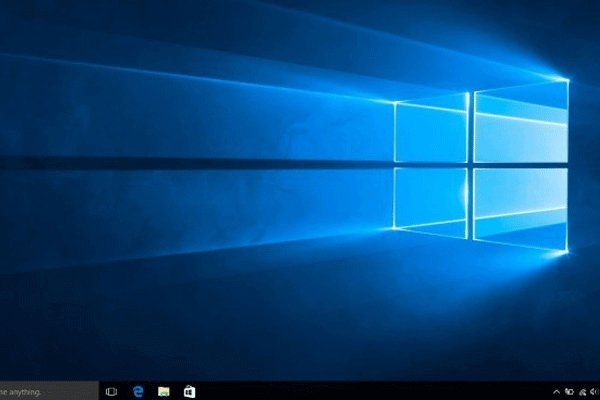Viewport: 600px width, 400px height.
Task: Click the power icon in system tray
Action: (568, 391)
